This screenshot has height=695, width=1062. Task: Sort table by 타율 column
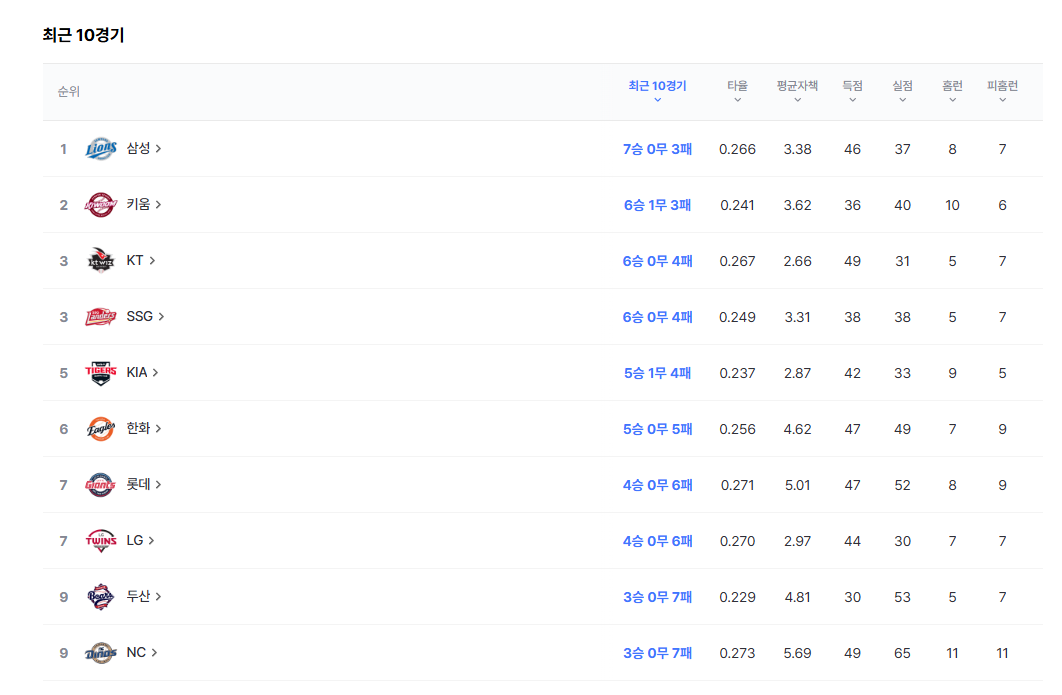point(737,91)
